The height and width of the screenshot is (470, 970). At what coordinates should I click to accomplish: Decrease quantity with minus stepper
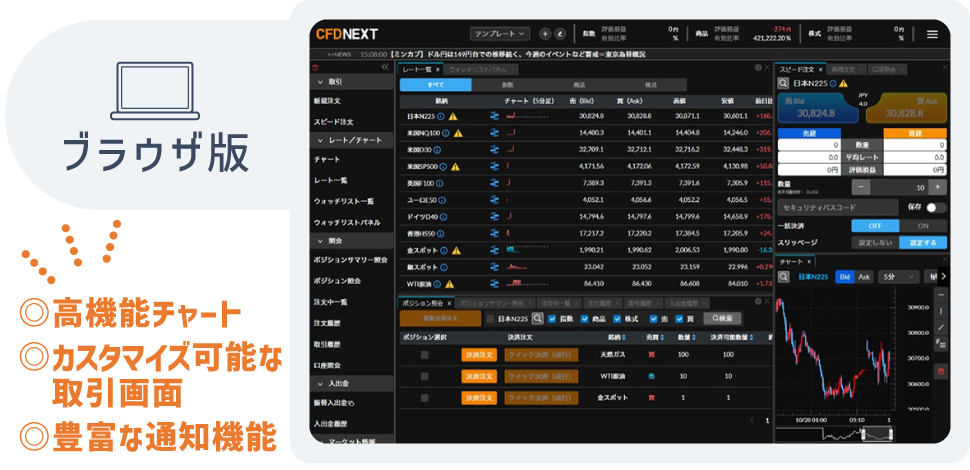click(861, 187)
